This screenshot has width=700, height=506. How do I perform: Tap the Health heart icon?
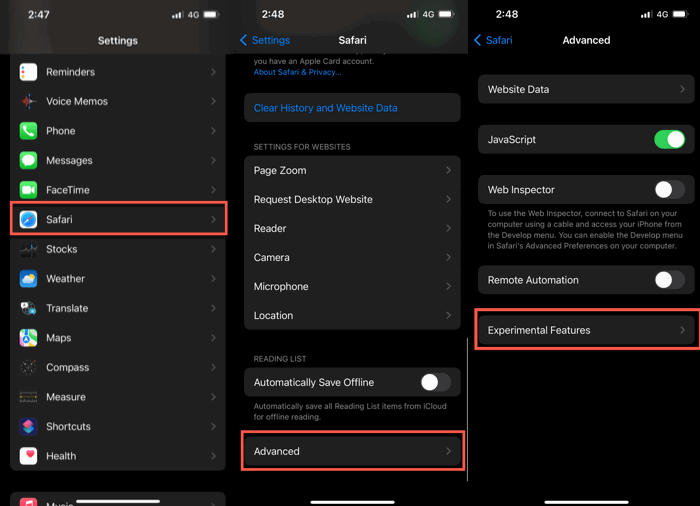tap(28, 456)
